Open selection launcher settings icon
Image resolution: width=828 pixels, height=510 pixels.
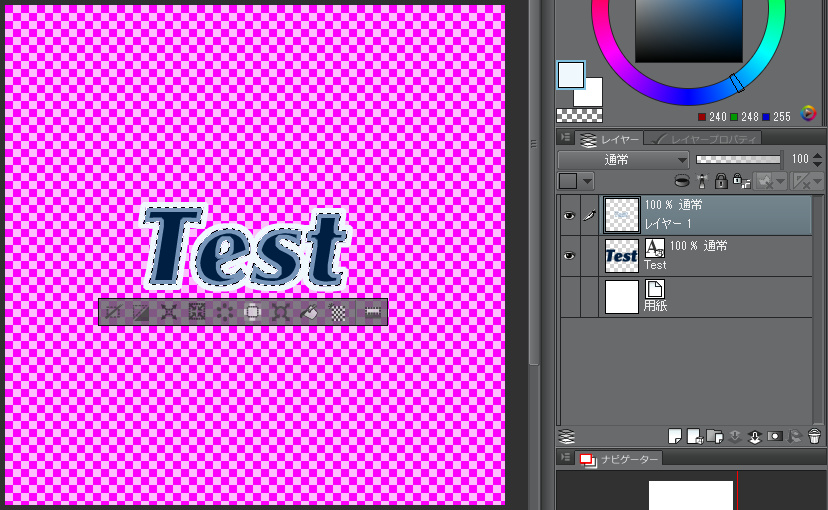point(372,313)
